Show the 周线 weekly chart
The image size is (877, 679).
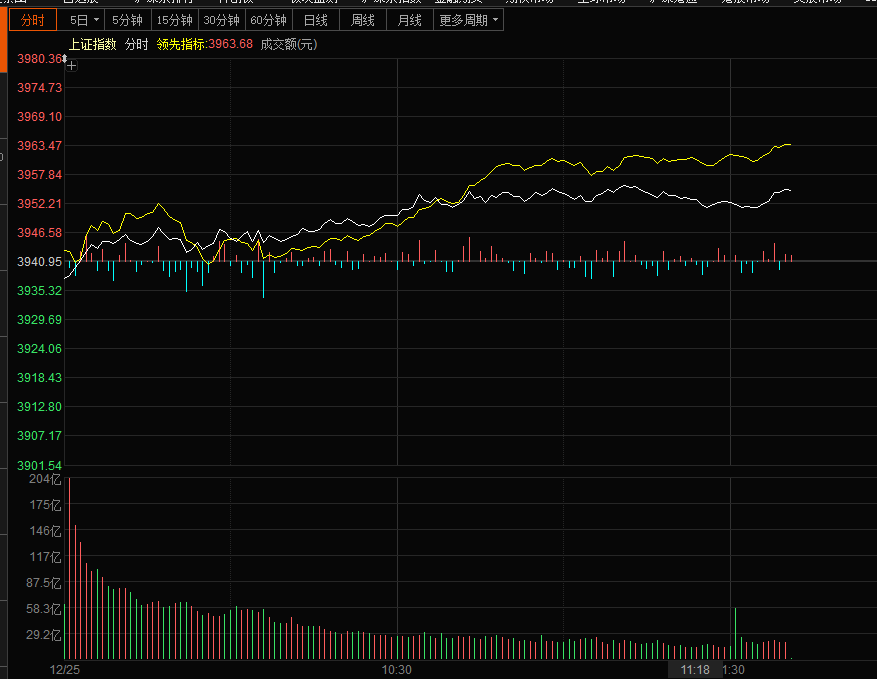tap(362, 20)
